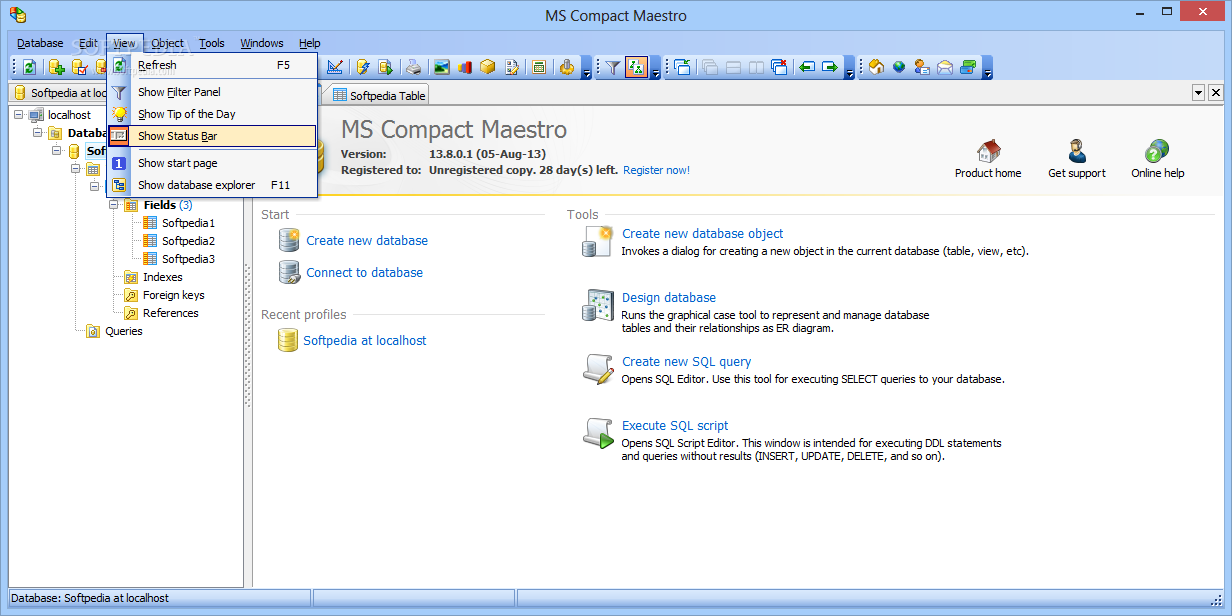Viewport: 1232px width, 616px height.
Task: Collapse the Fields (3) tree node
Action: [x=113, y=205]
